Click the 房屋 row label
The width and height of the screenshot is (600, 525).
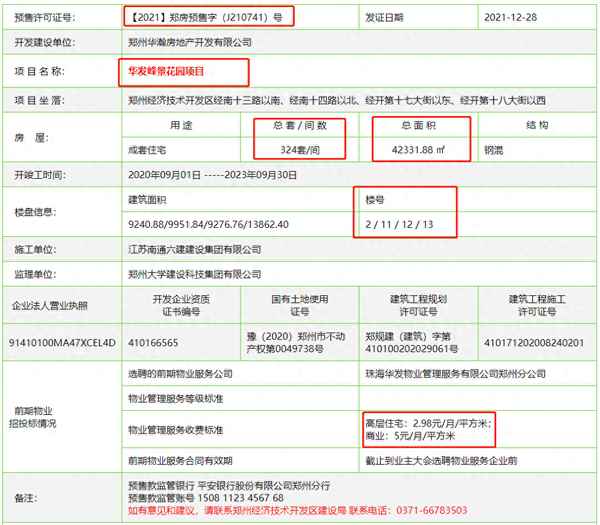(x=31, y=138)
